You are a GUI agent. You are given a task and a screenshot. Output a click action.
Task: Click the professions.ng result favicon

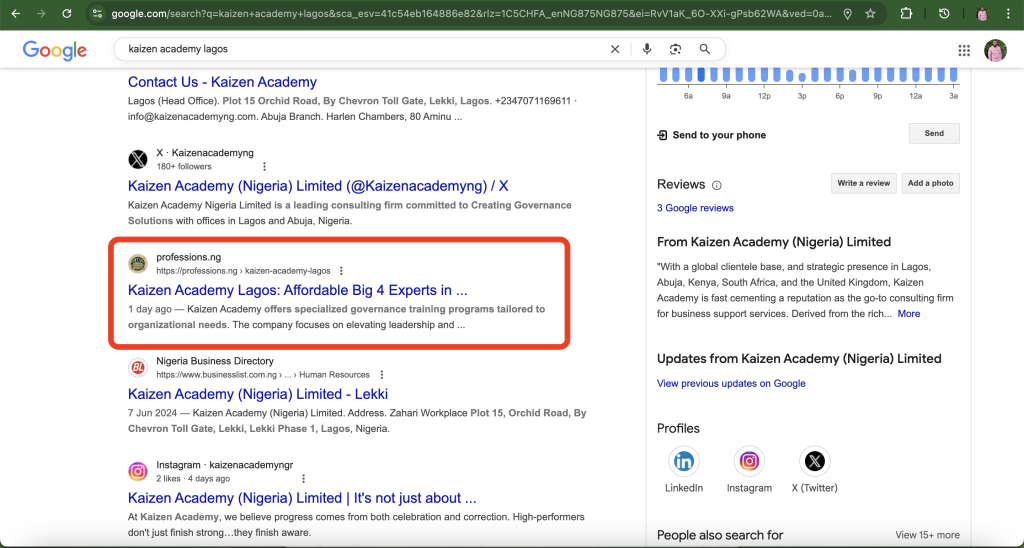coord(138,263)
